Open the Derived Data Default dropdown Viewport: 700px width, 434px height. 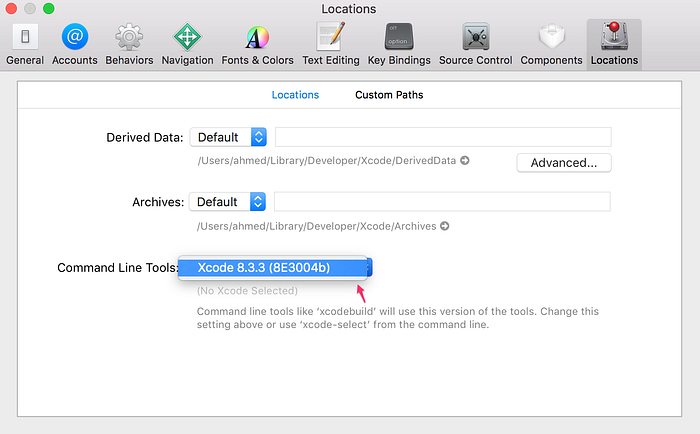(228, 137)
